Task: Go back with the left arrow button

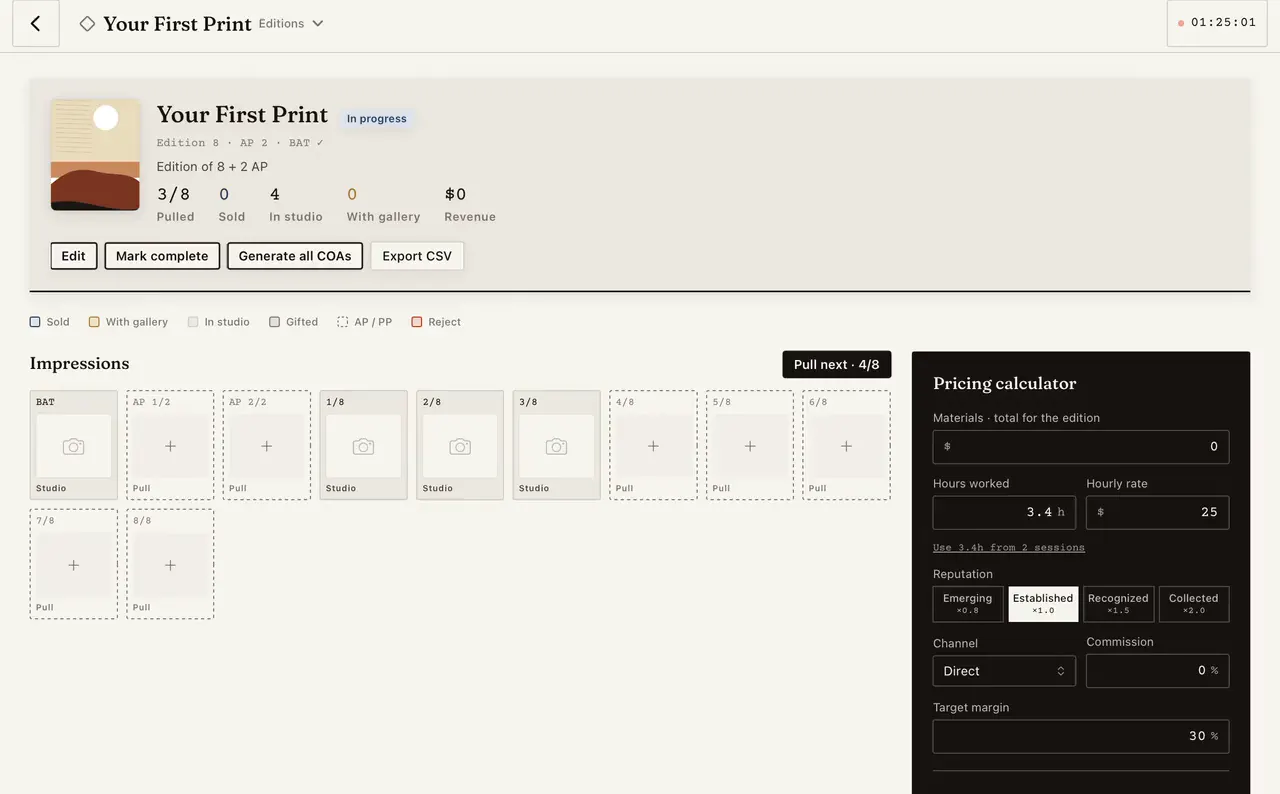Action: pos(36,23)
